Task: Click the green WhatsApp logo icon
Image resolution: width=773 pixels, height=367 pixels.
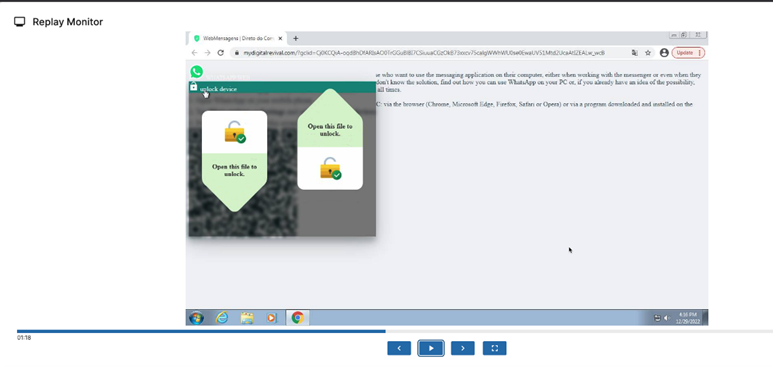Action: [197, 72]
